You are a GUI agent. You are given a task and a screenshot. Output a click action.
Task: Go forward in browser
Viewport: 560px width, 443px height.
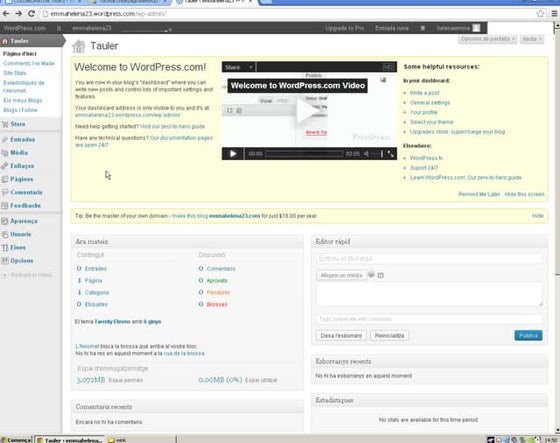coord(19,14)
